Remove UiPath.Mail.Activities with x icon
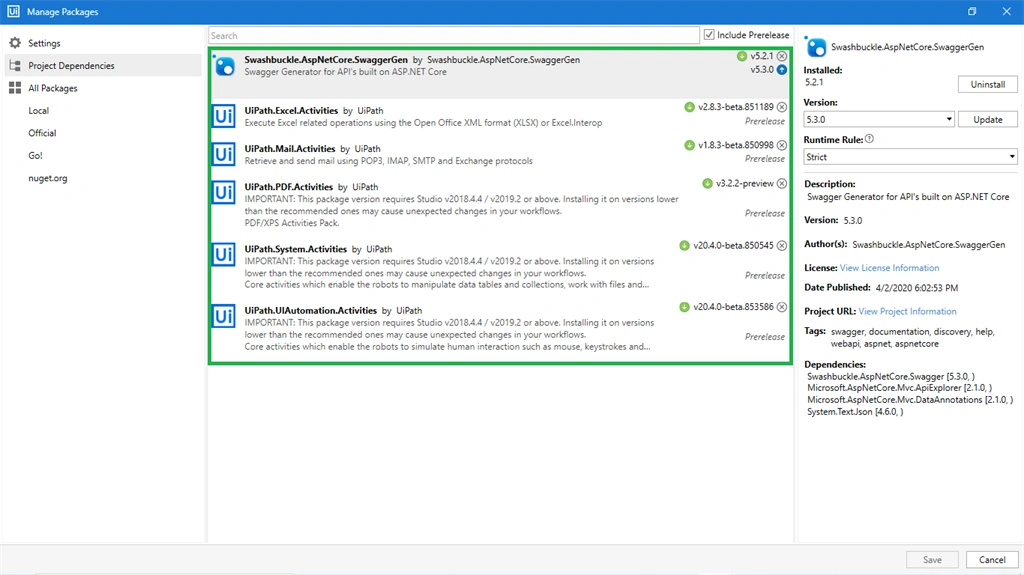The image size is (1024, 575). (x=782, y=145)
